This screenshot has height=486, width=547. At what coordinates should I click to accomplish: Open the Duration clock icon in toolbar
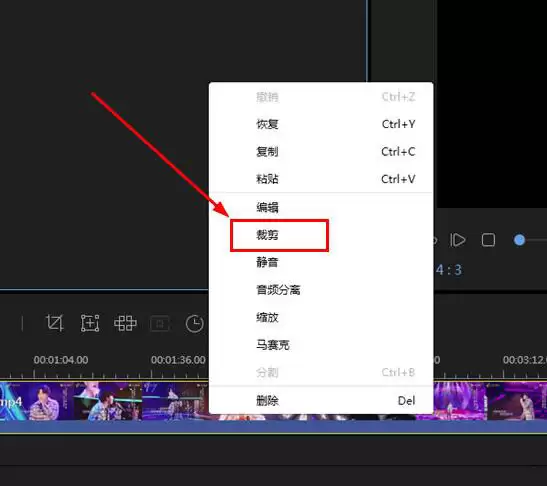click(x=194, y=323)
